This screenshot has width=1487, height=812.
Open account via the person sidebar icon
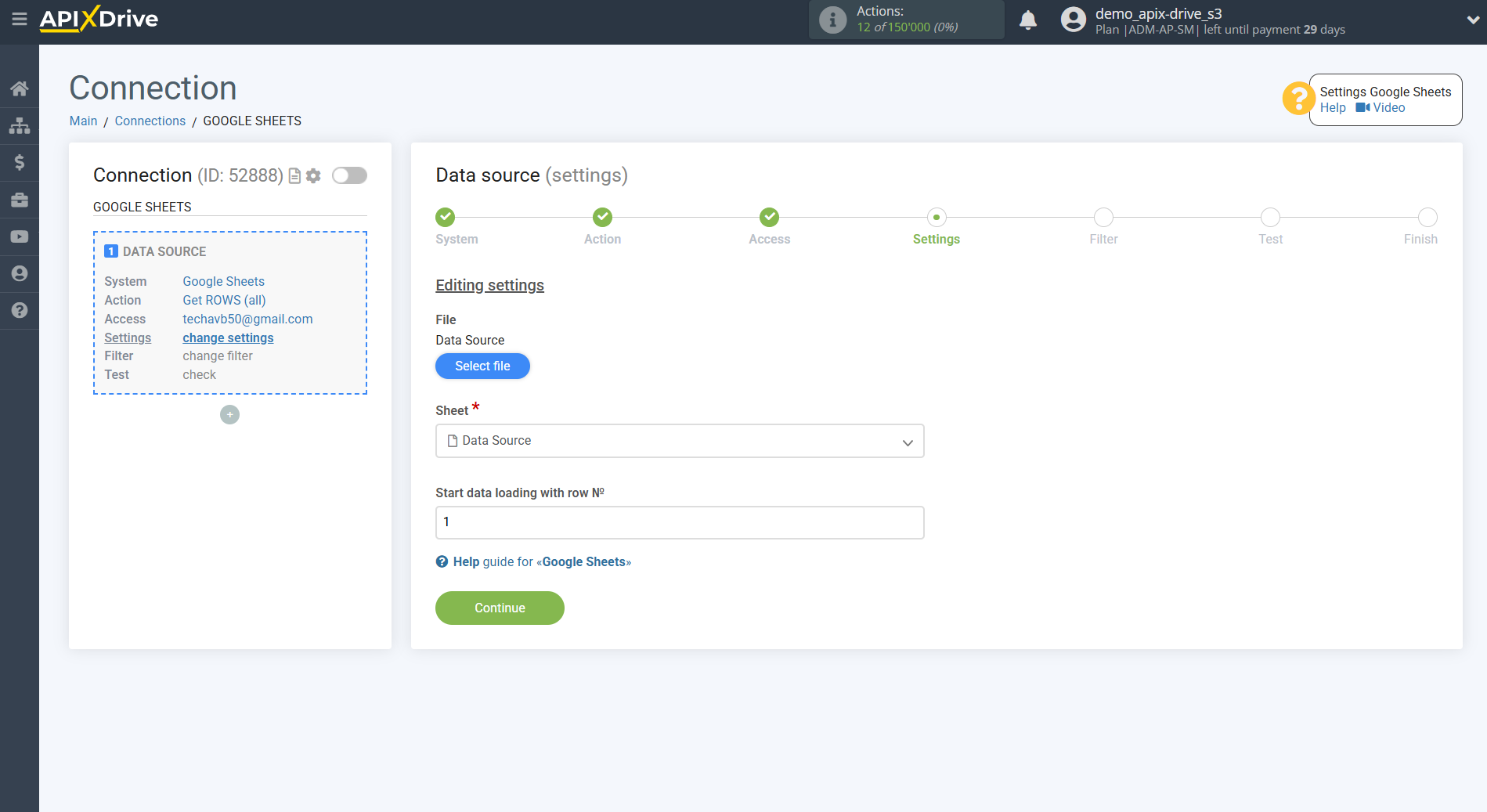click(x=20, y=273)
